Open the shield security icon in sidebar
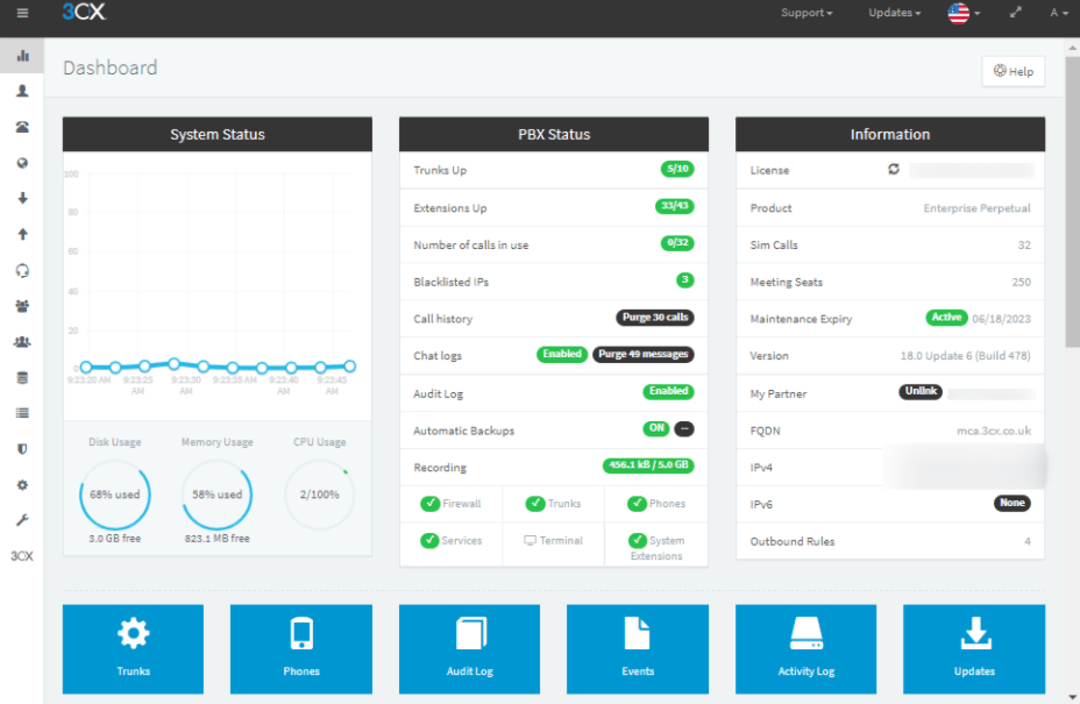The image size is (1080, 704). (22, 449)
